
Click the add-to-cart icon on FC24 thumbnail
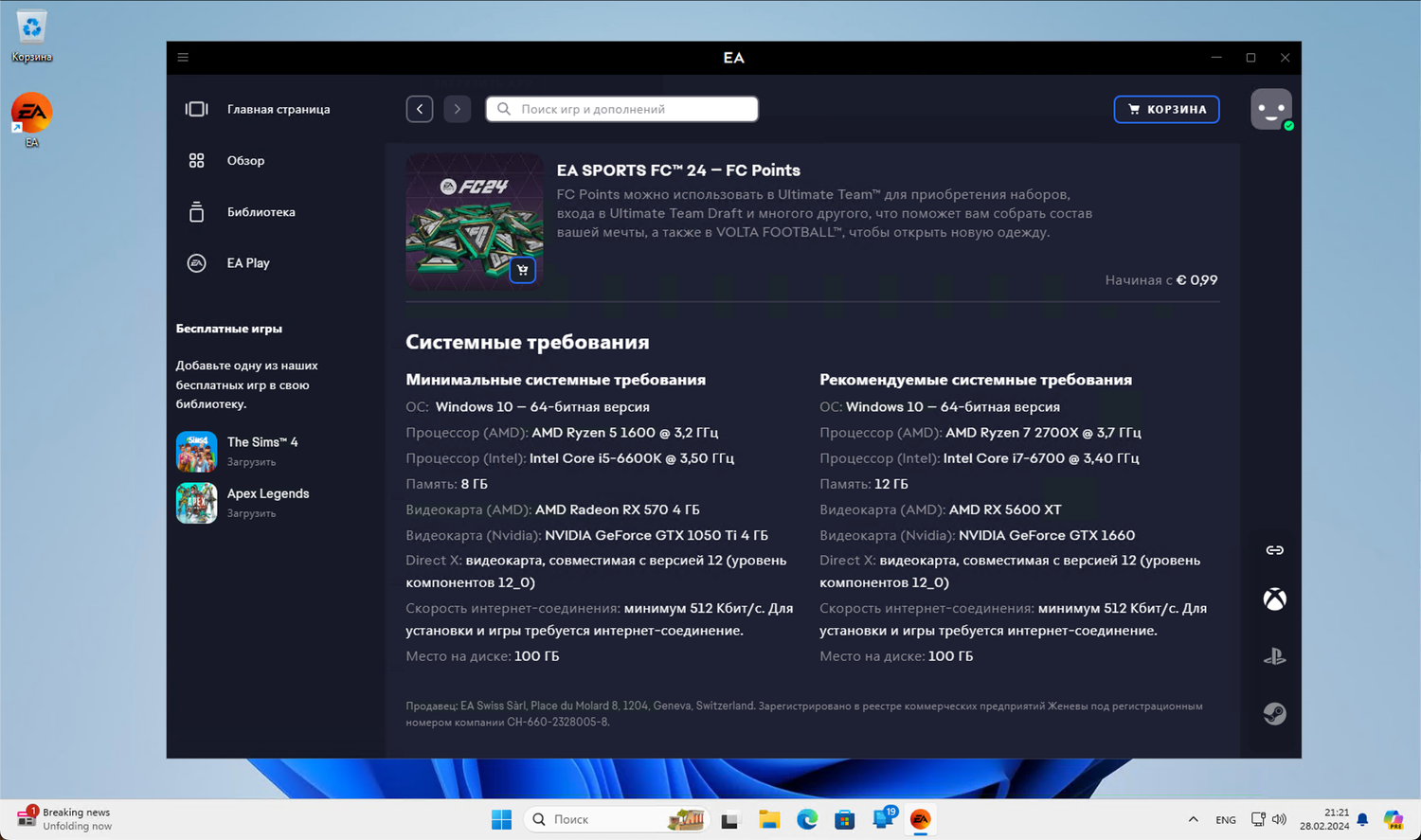522,270
